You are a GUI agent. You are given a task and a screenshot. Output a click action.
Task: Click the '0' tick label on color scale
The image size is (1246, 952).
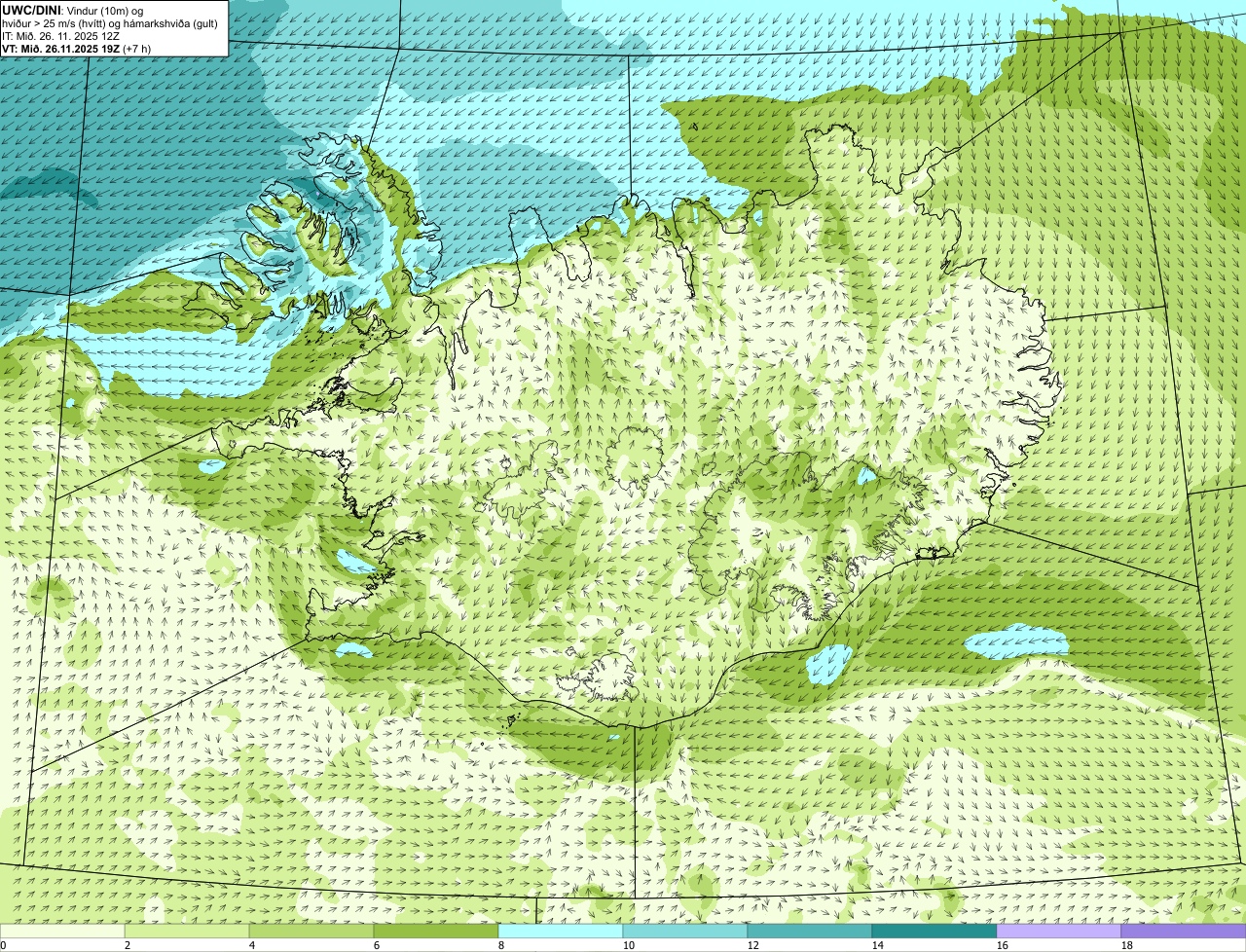click(4, 945)
